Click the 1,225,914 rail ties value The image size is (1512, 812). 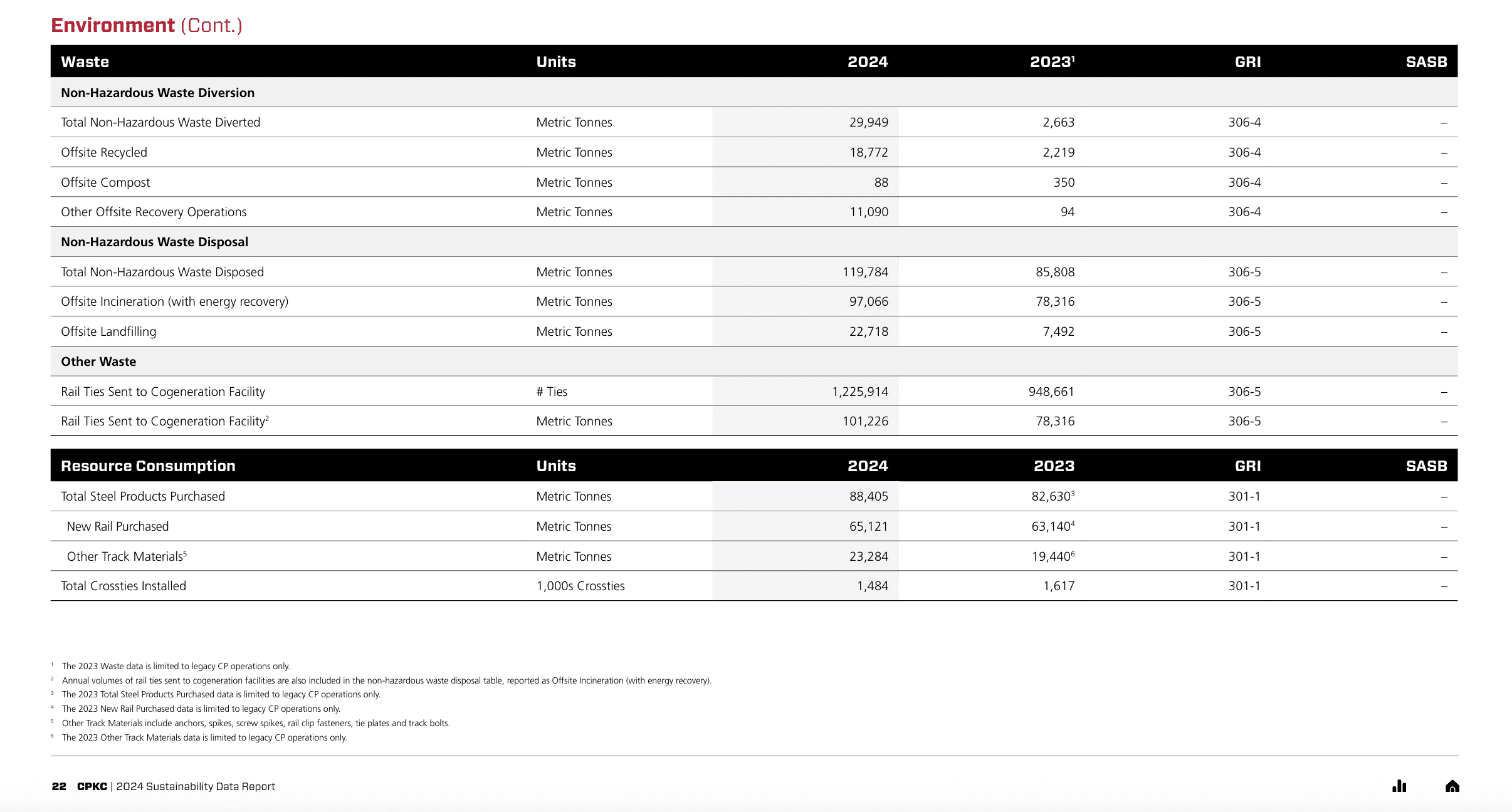(860, 392)
